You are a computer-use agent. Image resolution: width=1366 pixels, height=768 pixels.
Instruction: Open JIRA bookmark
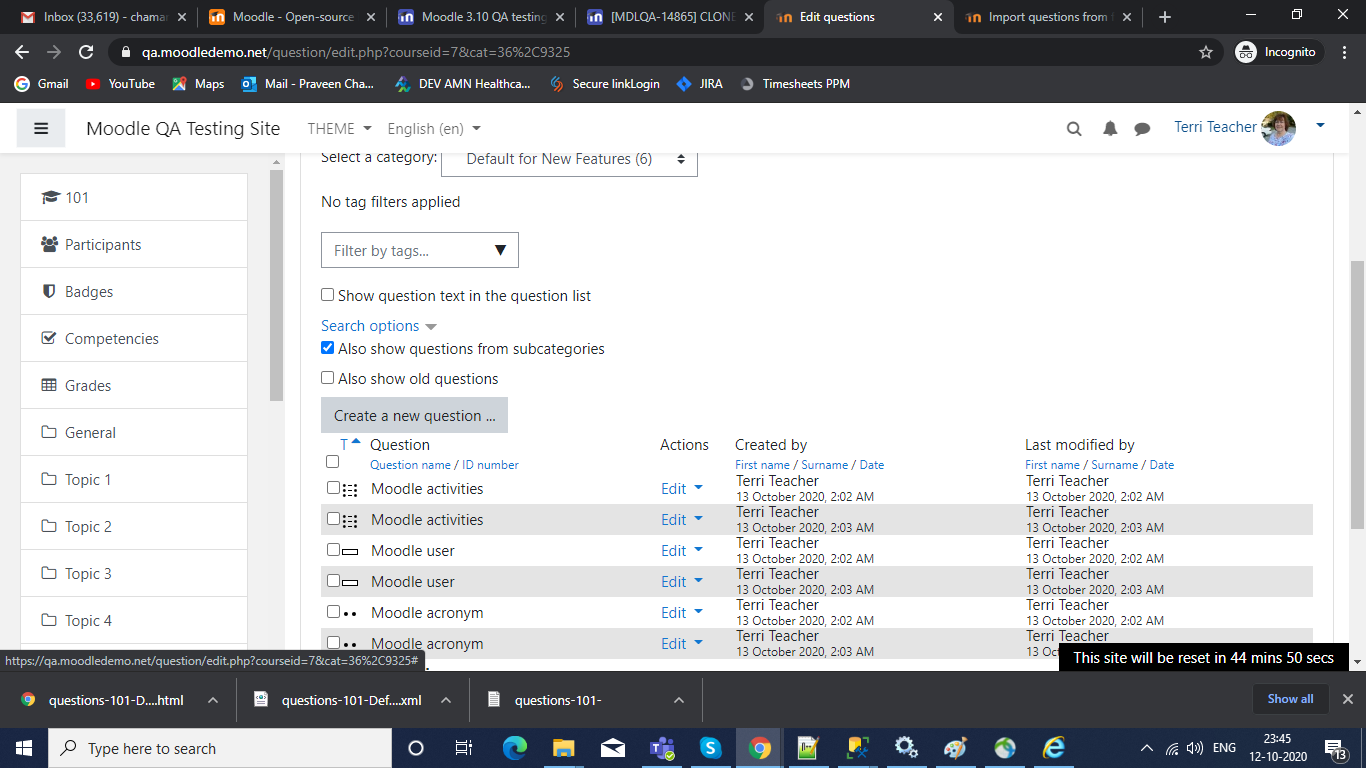(x=700, y=84)
